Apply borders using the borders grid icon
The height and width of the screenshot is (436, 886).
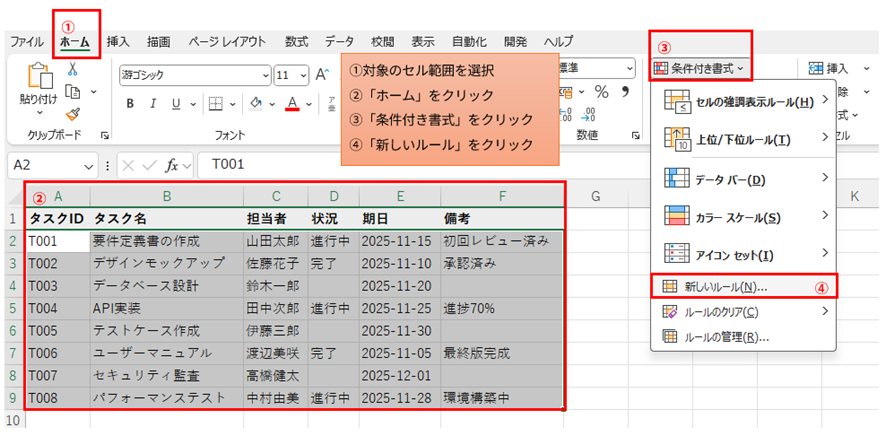pyautogui.click(x=215, y=104)
